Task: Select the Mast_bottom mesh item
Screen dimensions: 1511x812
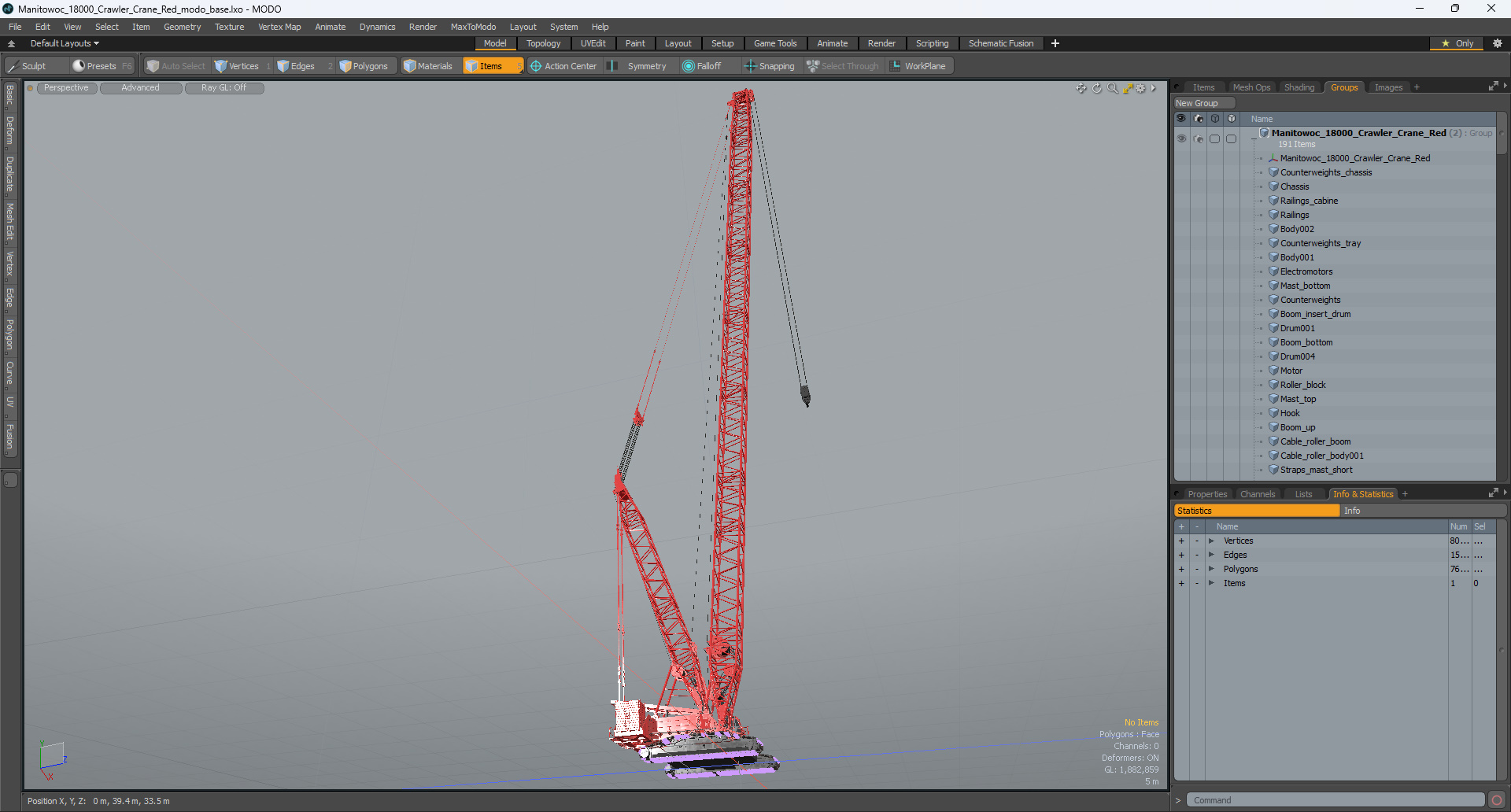Action: point(1305,286)
